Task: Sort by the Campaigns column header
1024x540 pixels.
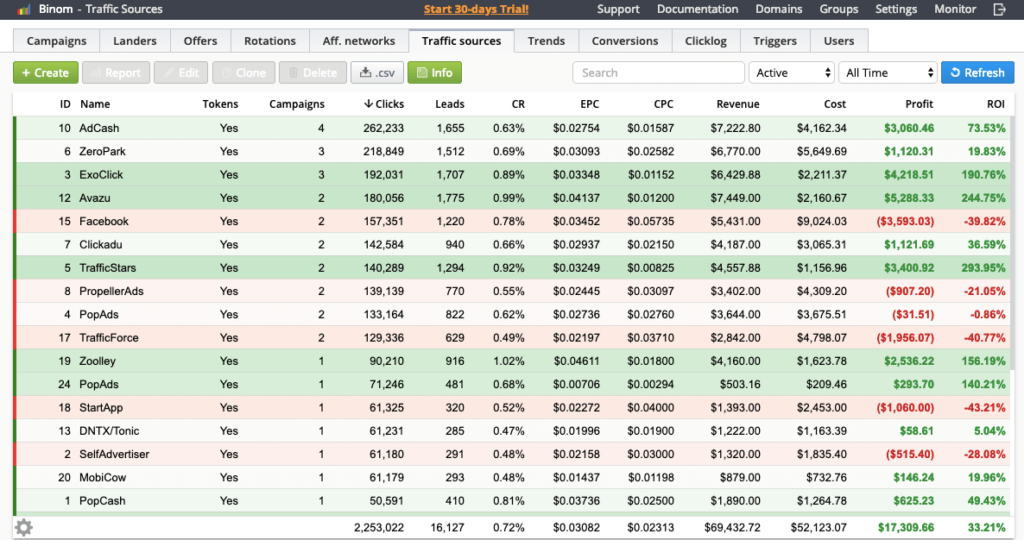Action: (296, 104)
